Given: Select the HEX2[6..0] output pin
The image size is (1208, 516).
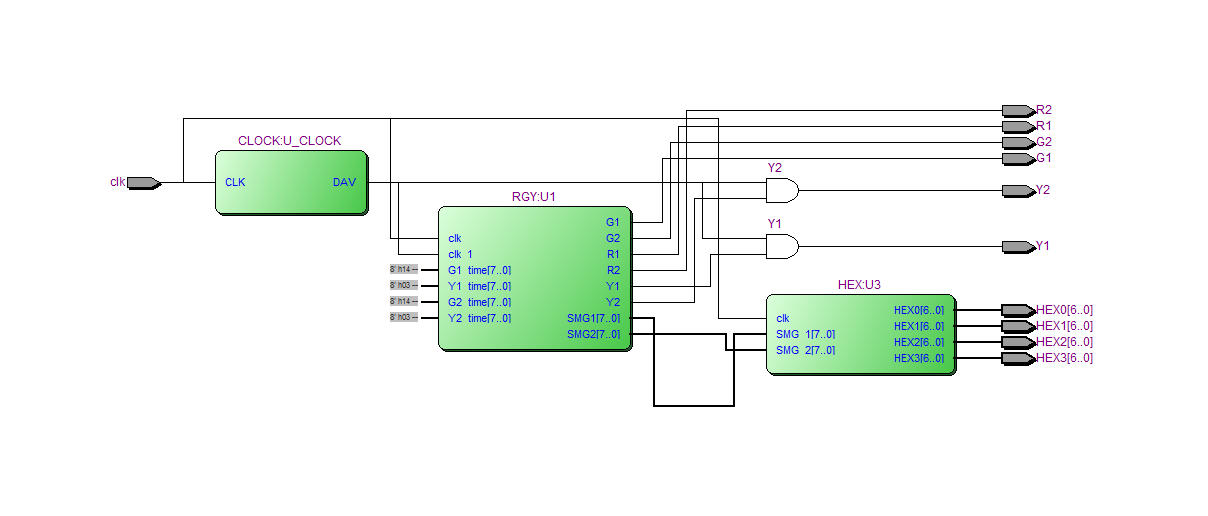Looking at the screenshot, I should click(x=1018, y=343).
